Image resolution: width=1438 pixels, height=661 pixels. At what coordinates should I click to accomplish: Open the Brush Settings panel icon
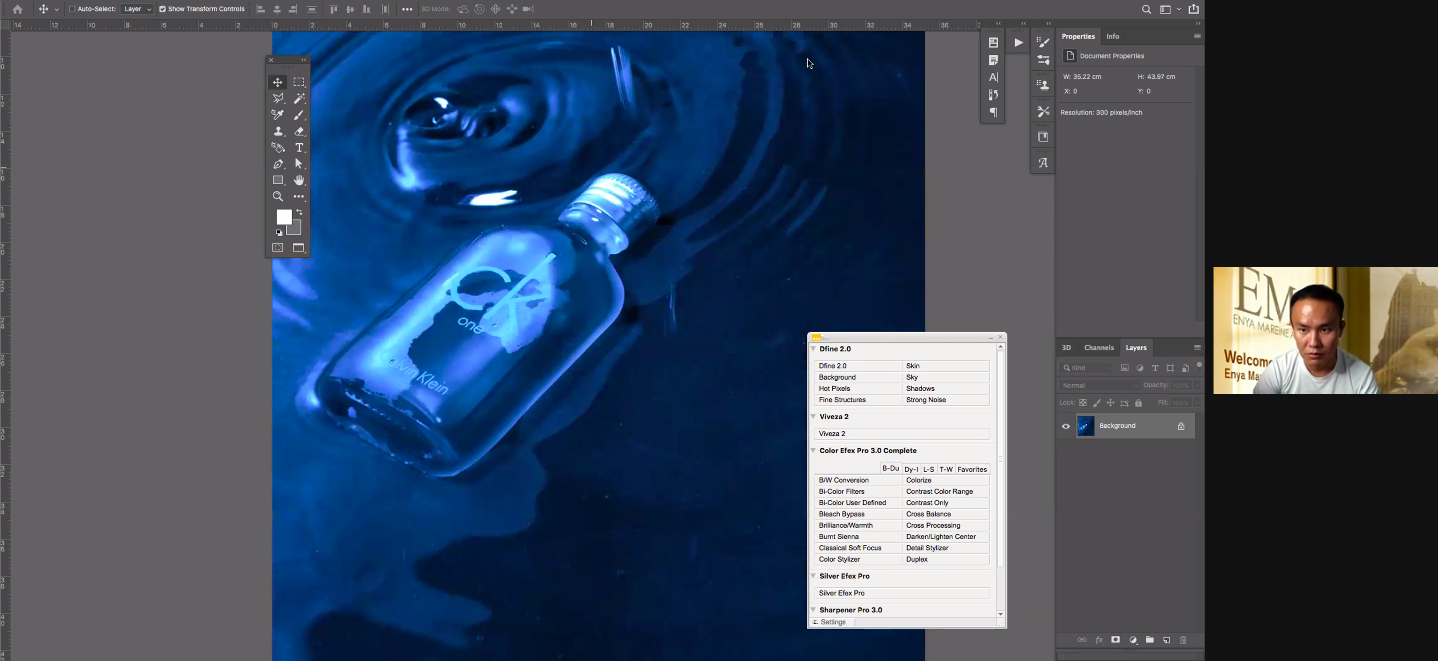(x=1043, y=42)
